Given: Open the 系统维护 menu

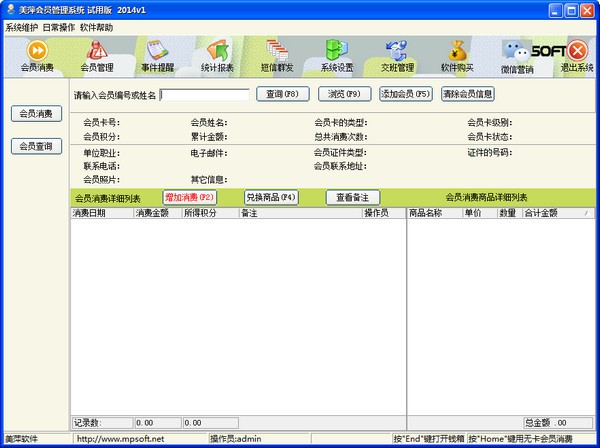Looking at the screenshot, I should 21,28.
